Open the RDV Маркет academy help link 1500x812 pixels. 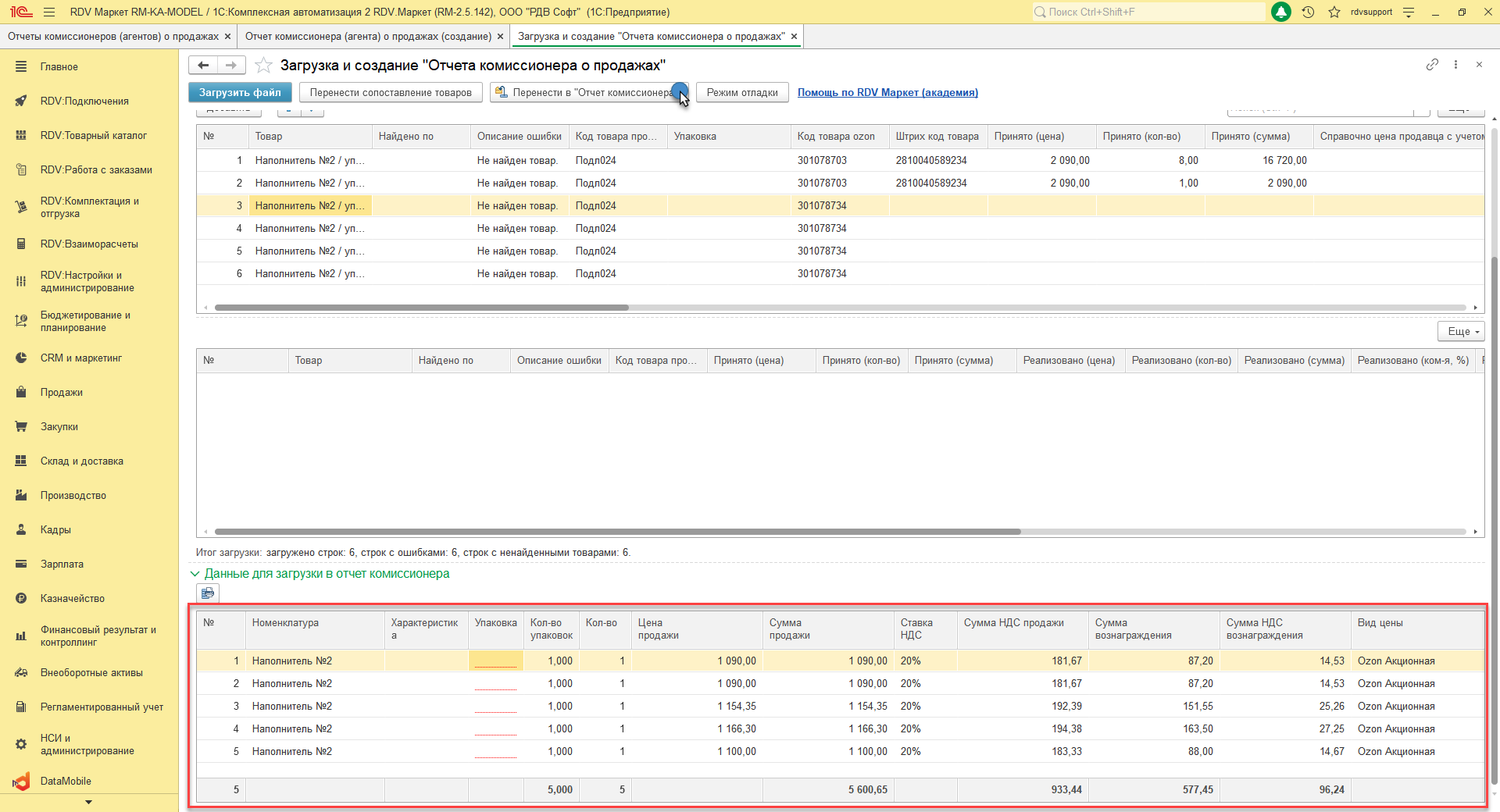[887, 93]
